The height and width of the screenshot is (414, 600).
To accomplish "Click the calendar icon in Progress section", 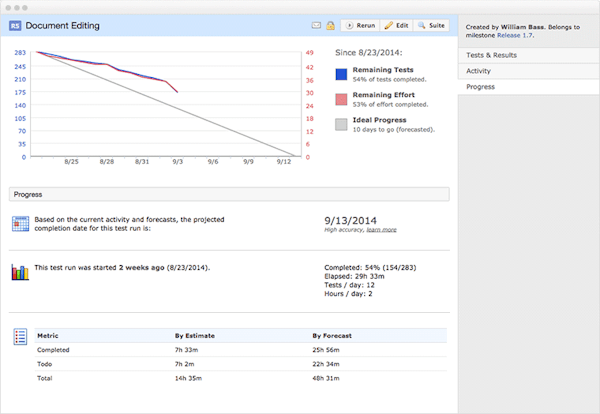I will 19,223.
